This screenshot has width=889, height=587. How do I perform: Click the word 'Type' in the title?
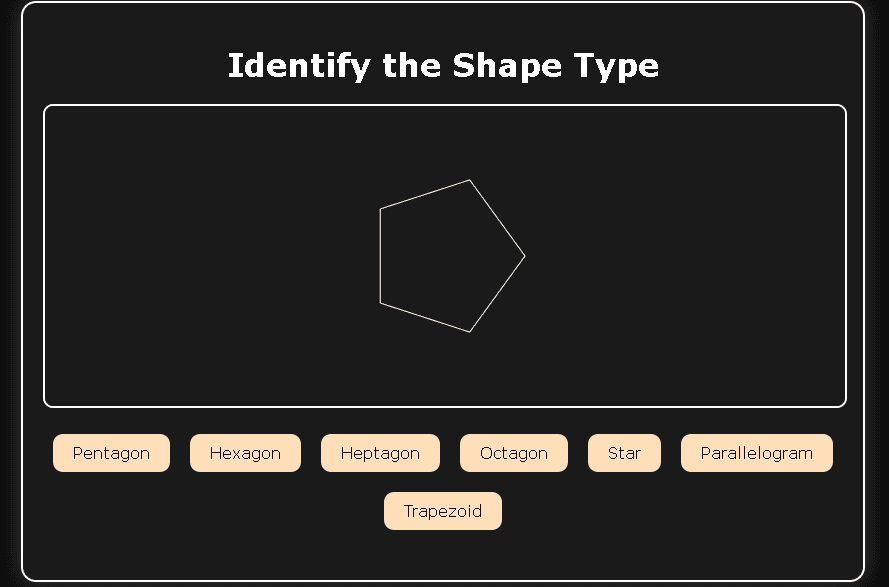616,66
